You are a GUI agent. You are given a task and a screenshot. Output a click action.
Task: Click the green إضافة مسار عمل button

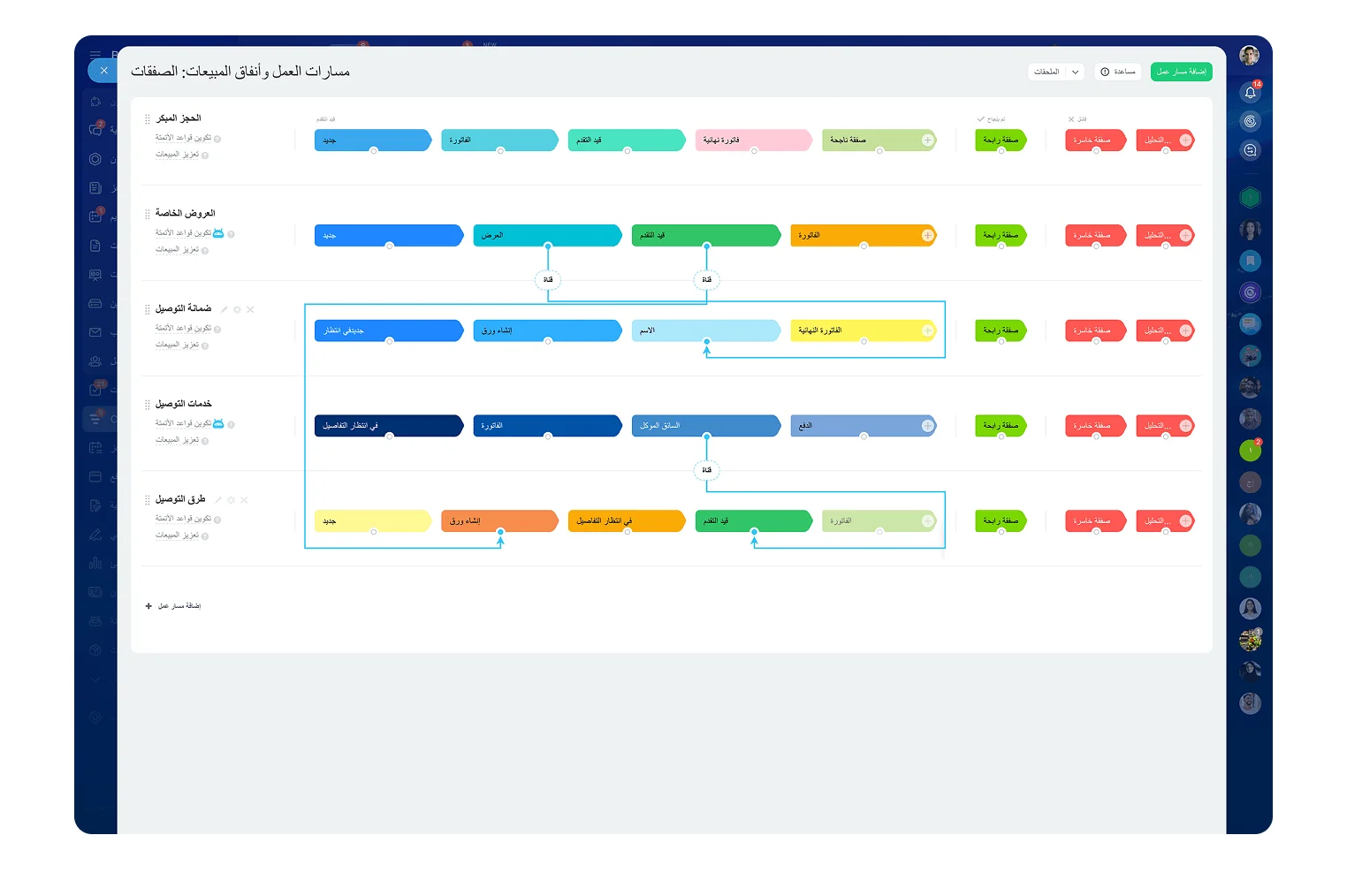pos(1181,72)
